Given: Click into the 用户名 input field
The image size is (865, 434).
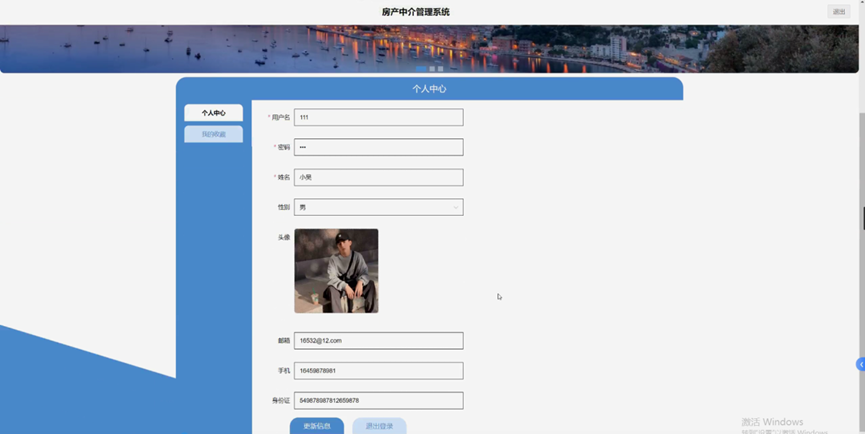Looking at the screenshot, I should [x=378, y=117].
